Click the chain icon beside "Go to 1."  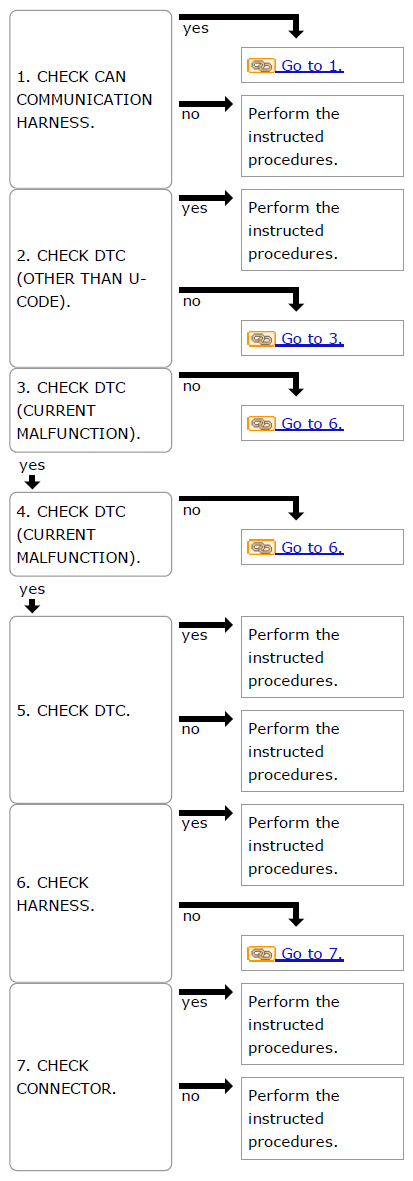[261, 66]
